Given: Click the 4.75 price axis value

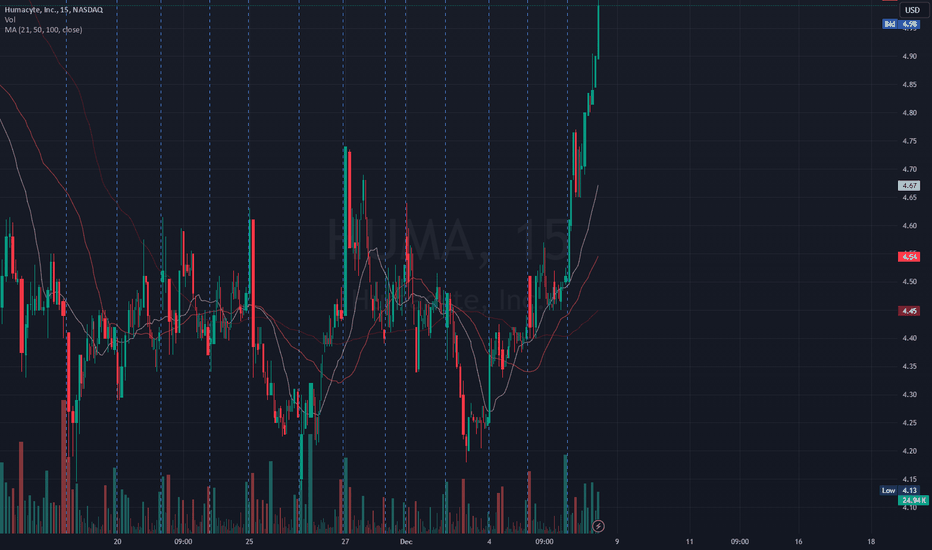Looking at the screenshot, I should tap(909, 141).
